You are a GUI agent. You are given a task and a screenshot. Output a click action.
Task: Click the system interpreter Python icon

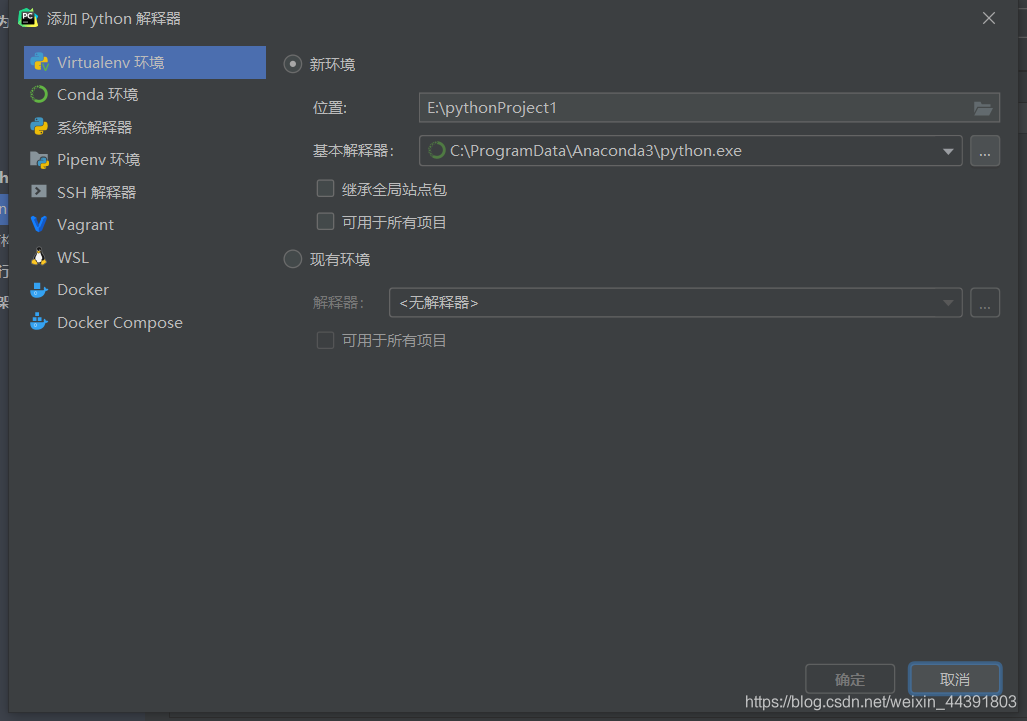point(39,127)
